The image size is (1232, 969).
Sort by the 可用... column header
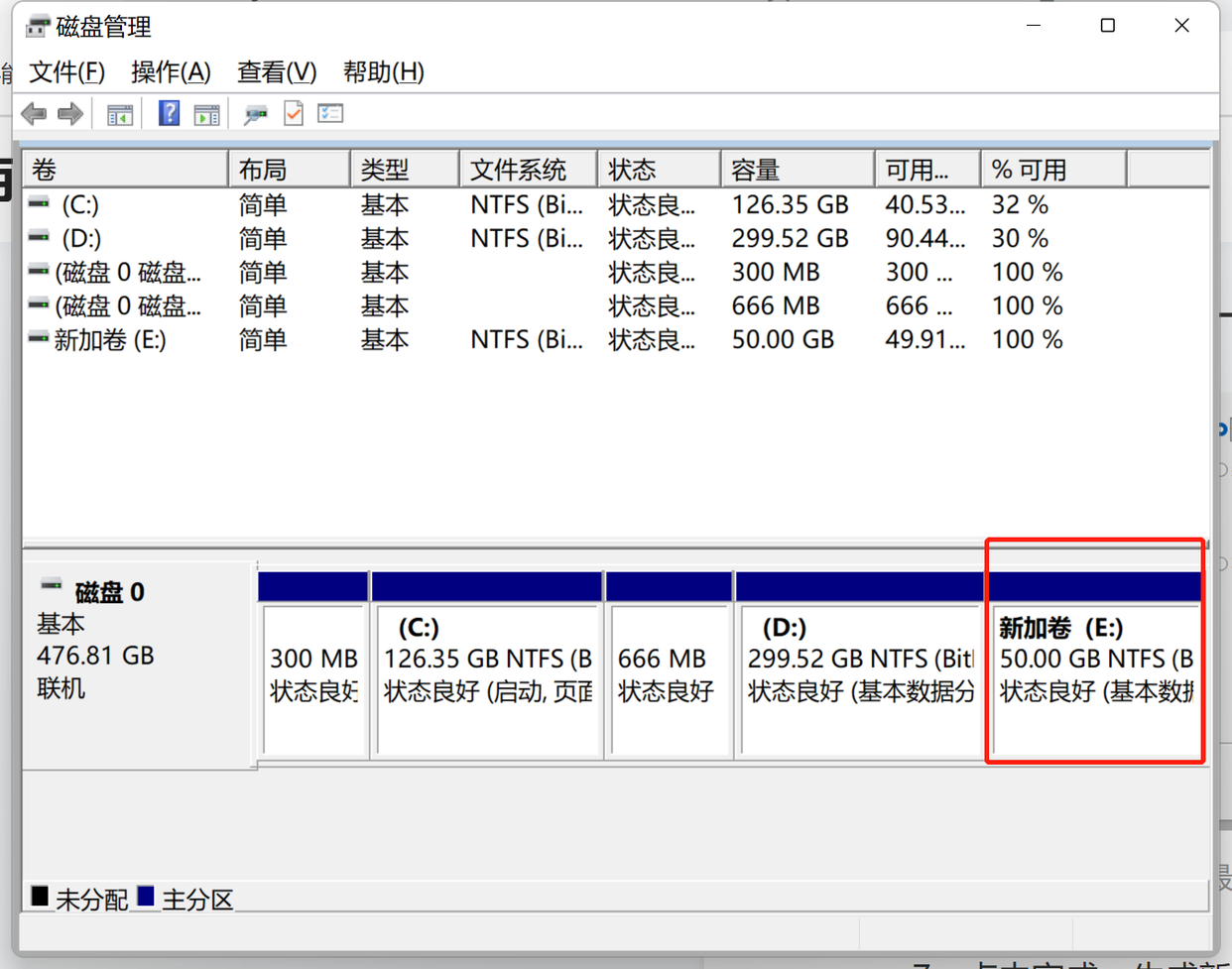tap(927, 170)
